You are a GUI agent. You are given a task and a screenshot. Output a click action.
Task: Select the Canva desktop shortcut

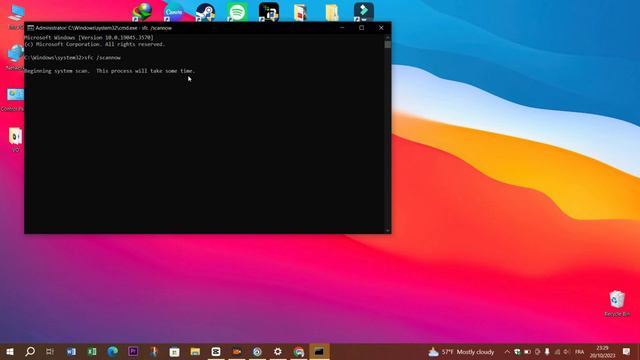pos(173,11)
